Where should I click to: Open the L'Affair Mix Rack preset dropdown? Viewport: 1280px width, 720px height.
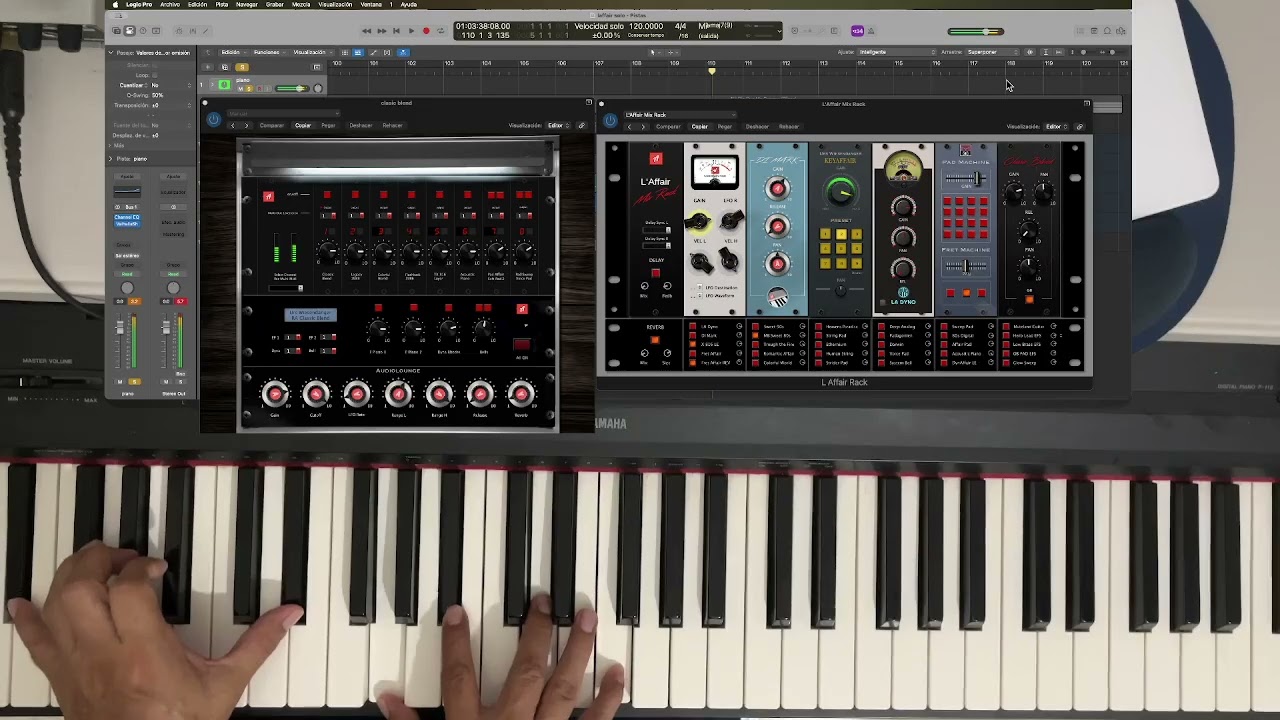[x=680, y=114]
